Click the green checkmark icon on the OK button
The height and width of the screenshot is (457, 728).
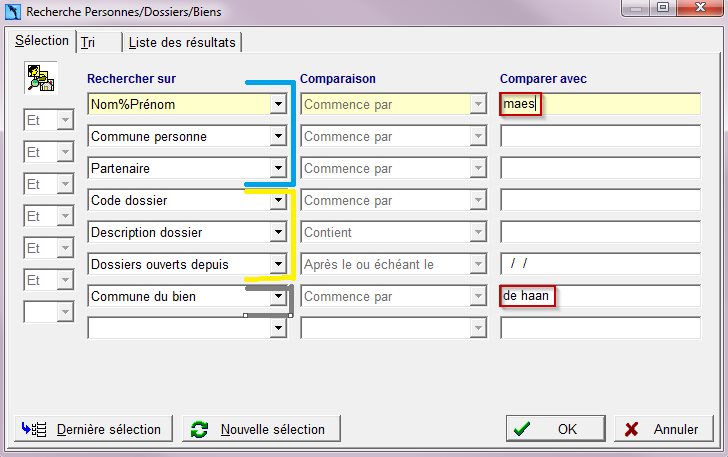click(522, 429)
